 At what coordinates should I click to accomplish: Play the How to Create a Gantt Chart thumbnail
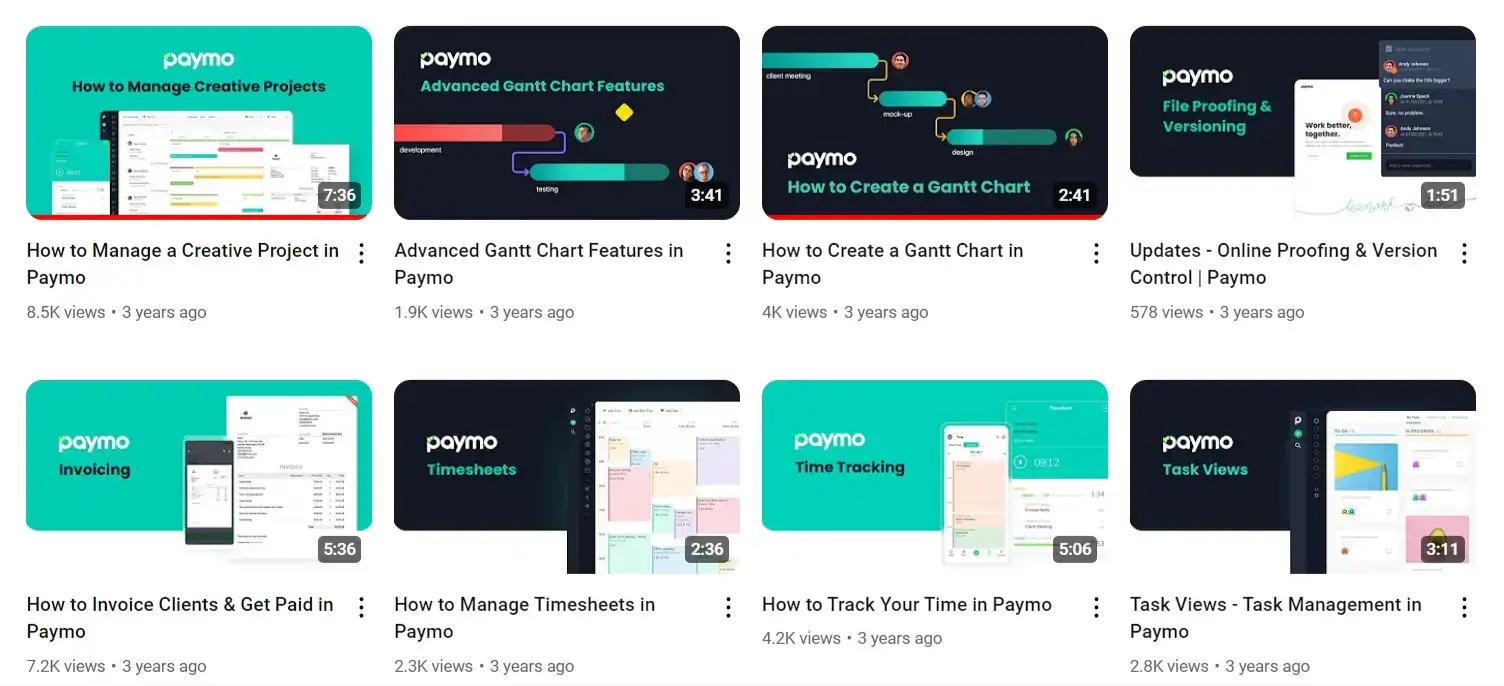click(x=935, y=122)
